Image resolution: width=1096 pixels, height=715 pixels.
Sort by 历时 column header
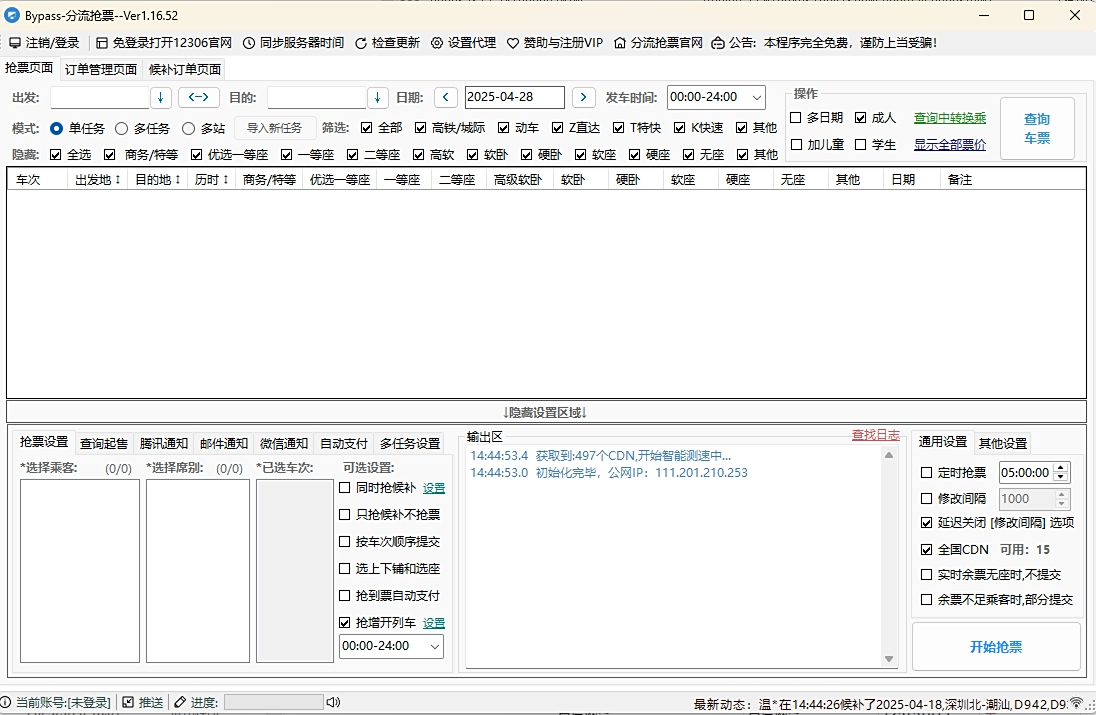[211, 180]
